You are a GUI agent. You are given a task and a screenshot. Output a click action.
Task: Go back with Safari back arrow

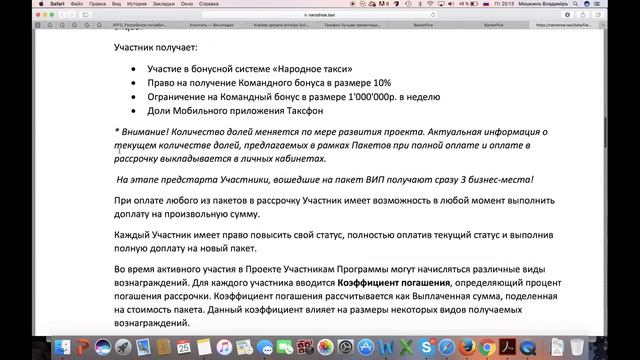(x=62, y=15)
